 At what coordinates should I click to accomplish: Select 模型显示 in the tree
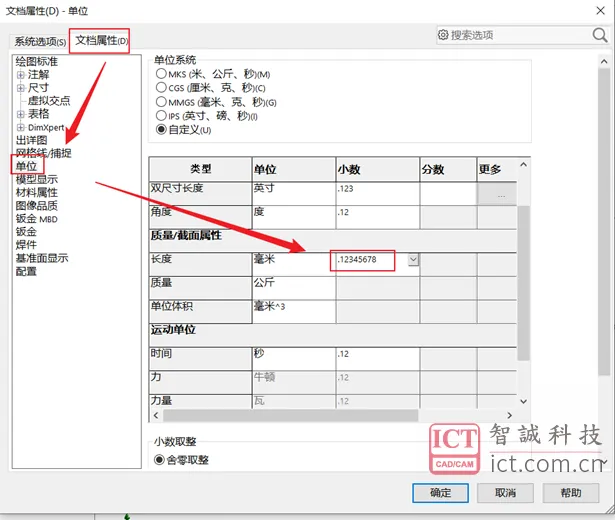(36, 179)
